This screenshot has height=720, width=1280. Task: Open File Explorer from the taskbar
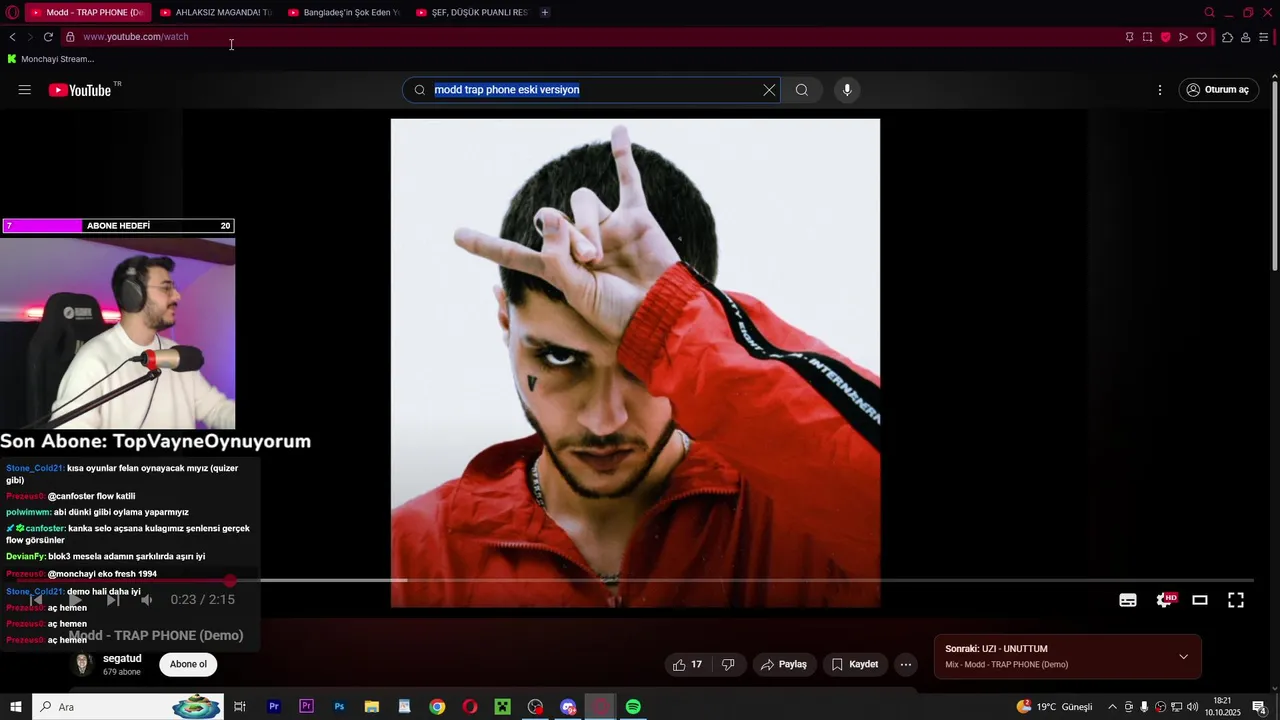click(x=372, y=707)
